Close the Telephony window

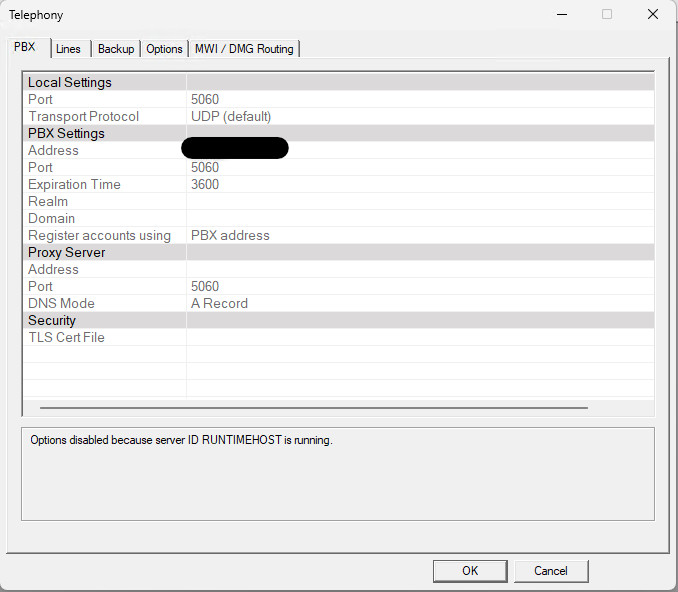653,14
